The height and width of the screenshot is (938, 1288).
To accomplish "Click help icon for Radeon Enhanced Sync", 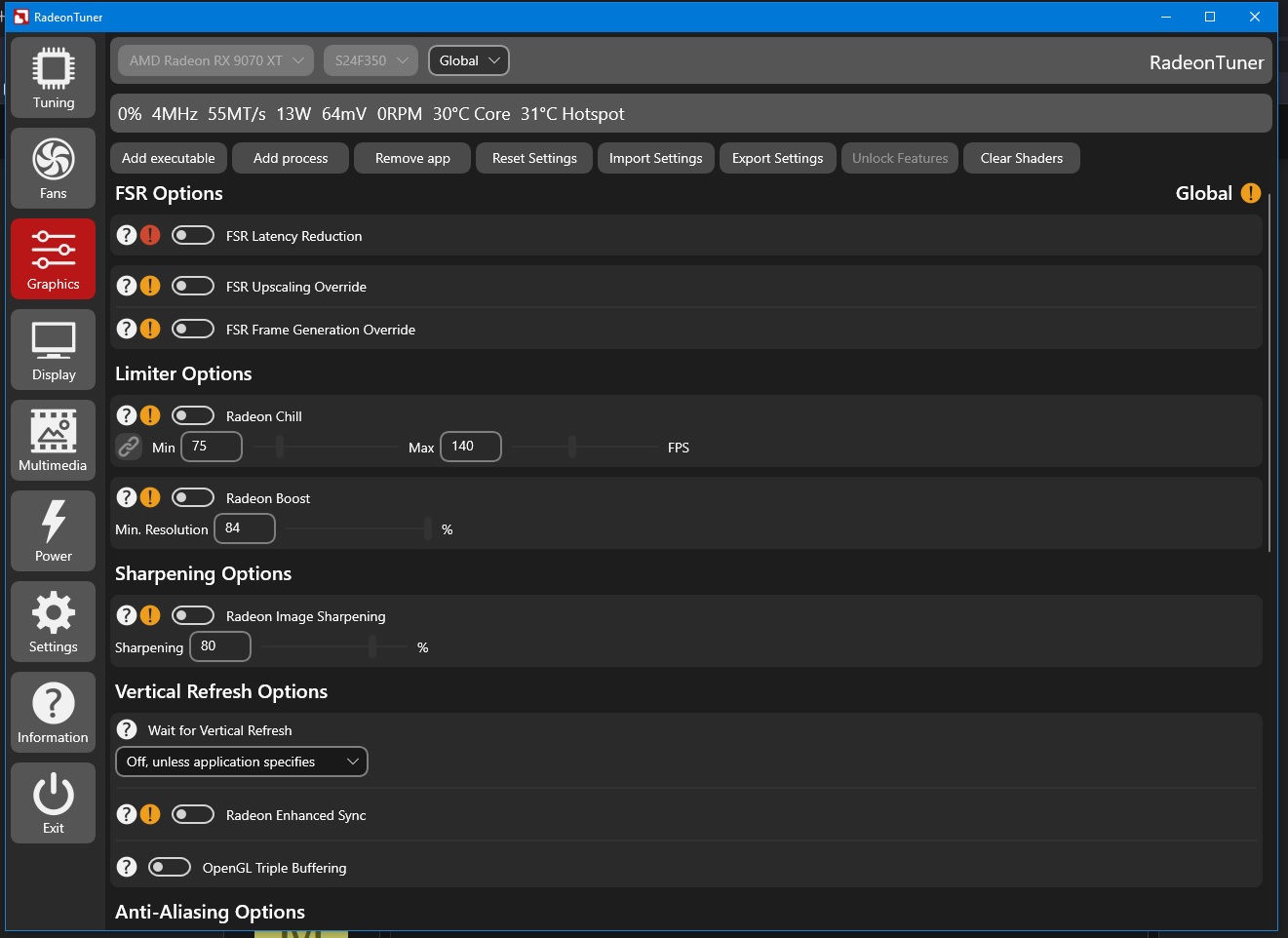I will point(127,814).
